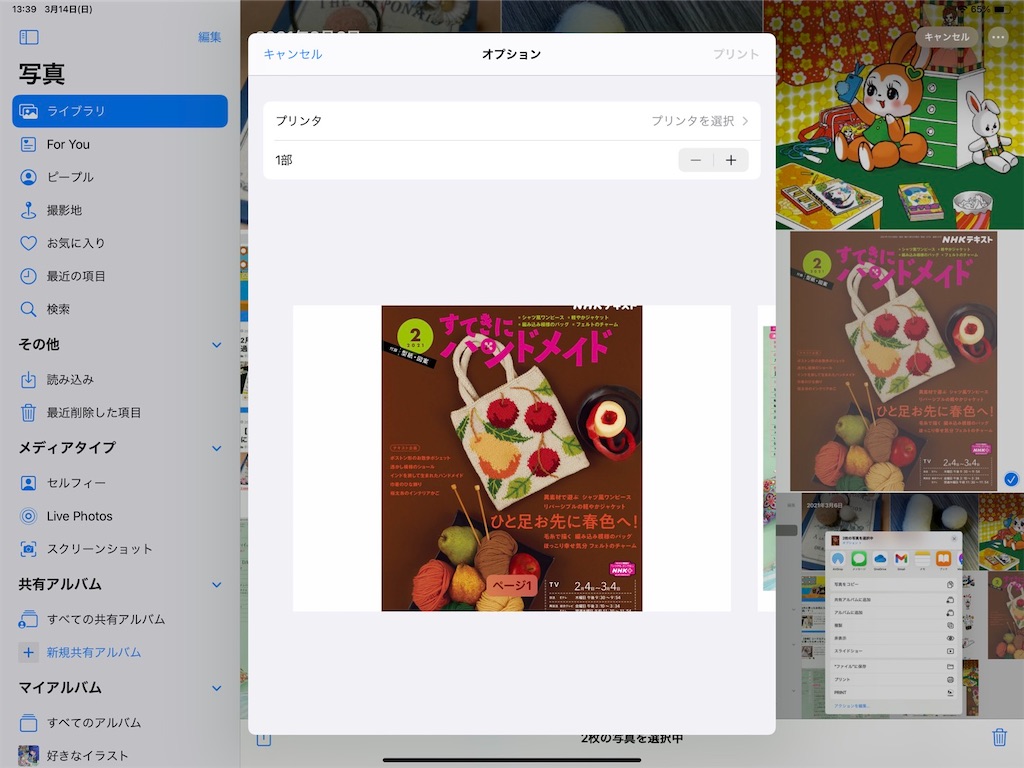This screenshot has width=1024, height=768.
Task: Select すべての共有アルバム in the sidebar
Action: [120, 619]
